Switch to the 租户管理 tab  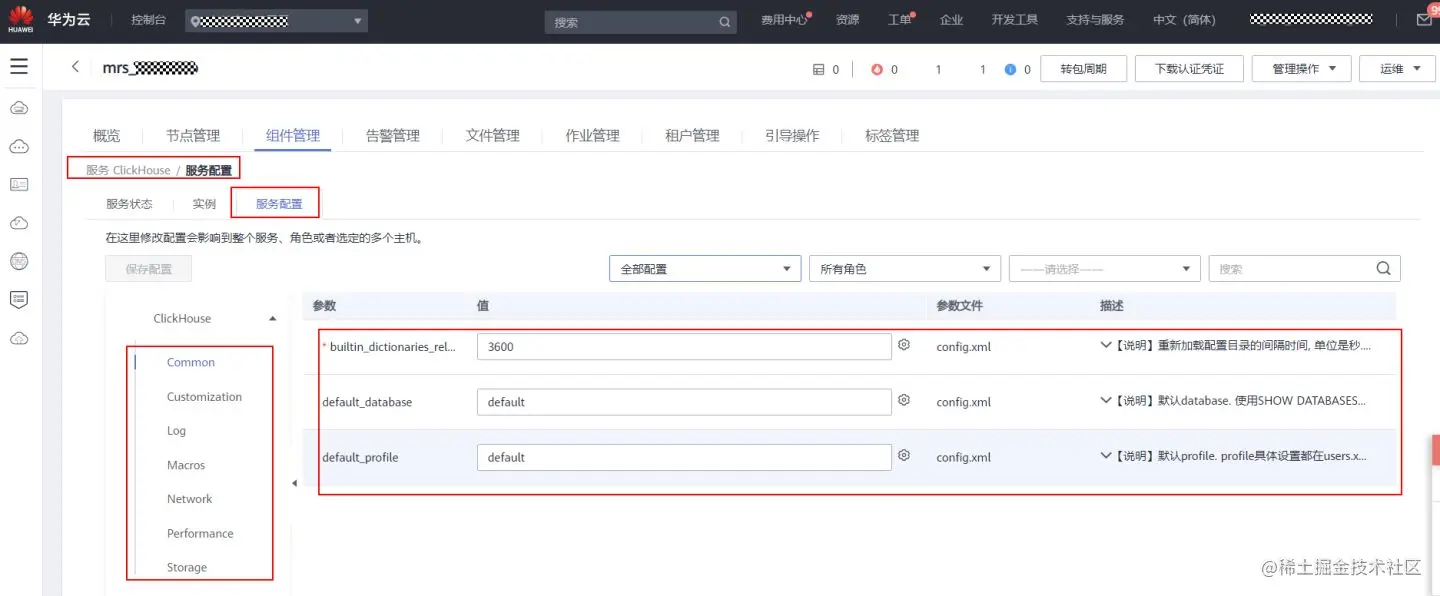click(x=692, y=135)
